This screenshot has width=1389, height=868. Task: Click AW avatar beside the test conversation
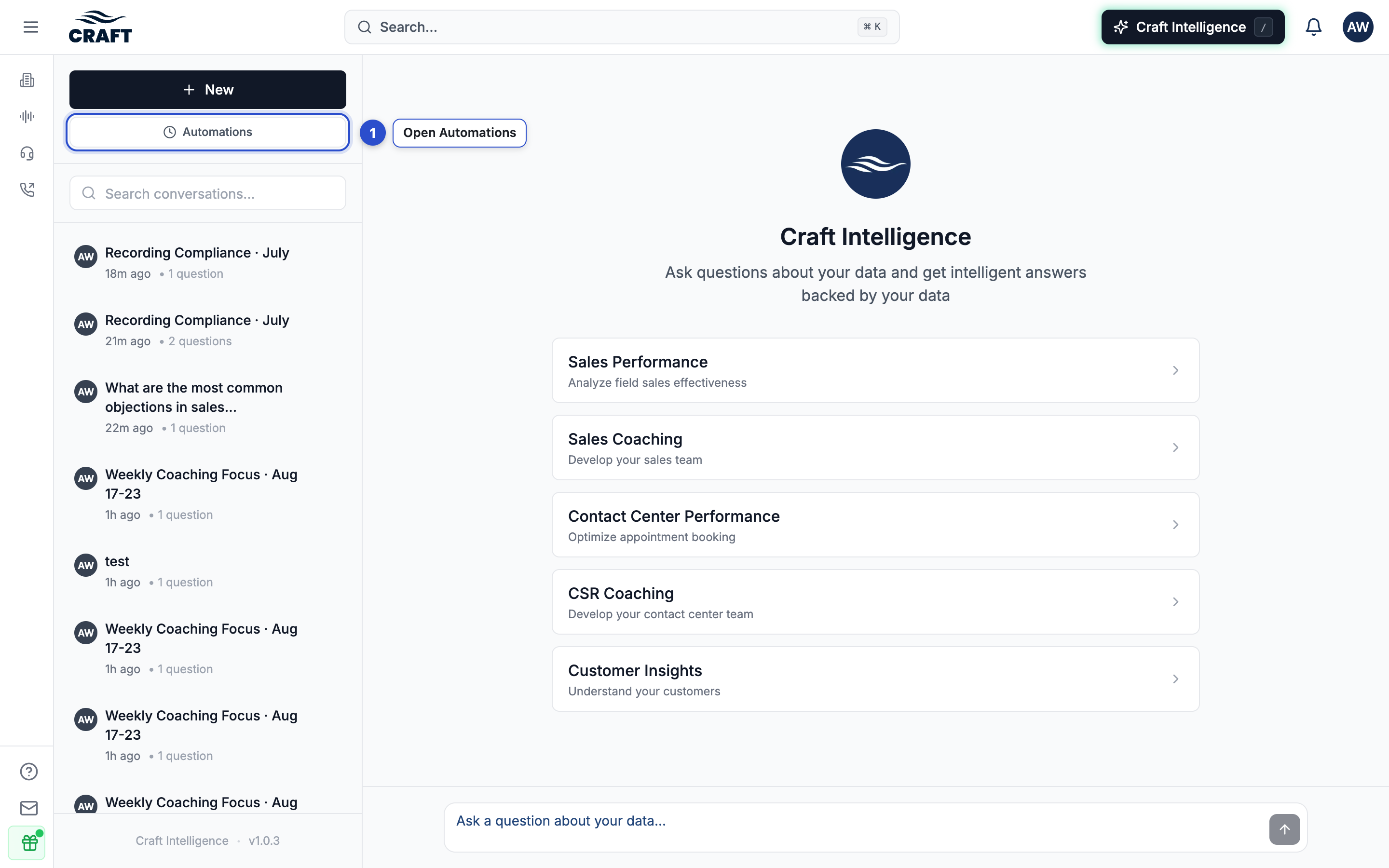[x=85, y=565]
